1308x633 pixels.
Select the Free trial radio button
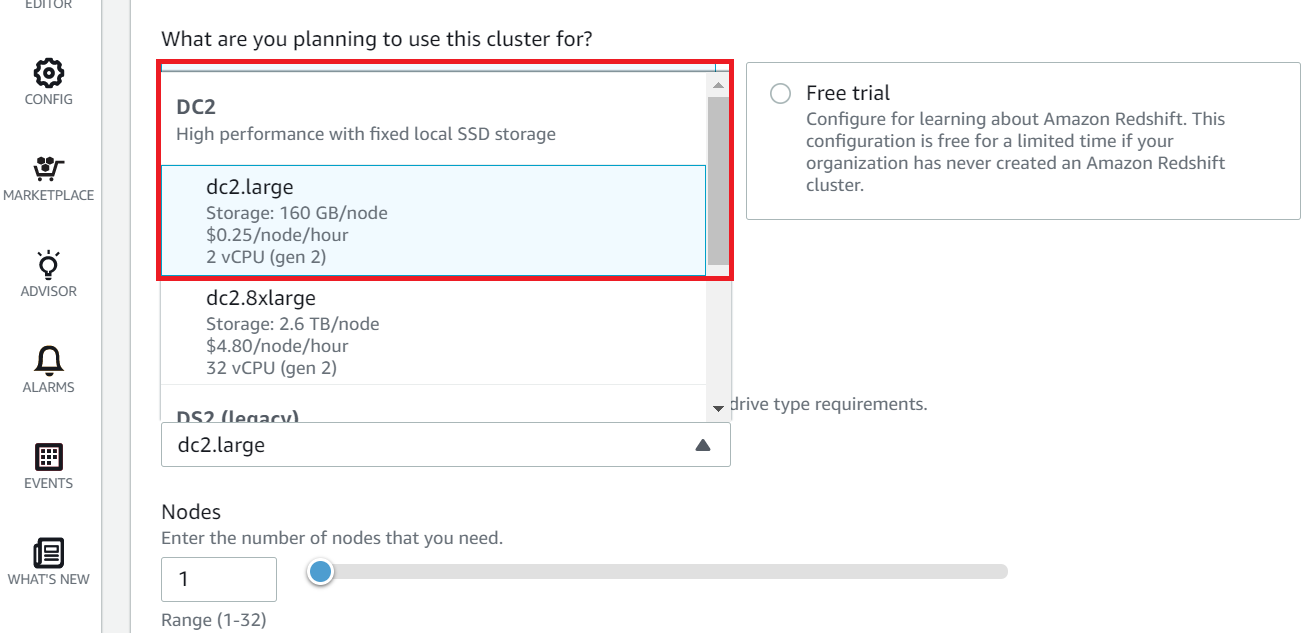point(780,93)
